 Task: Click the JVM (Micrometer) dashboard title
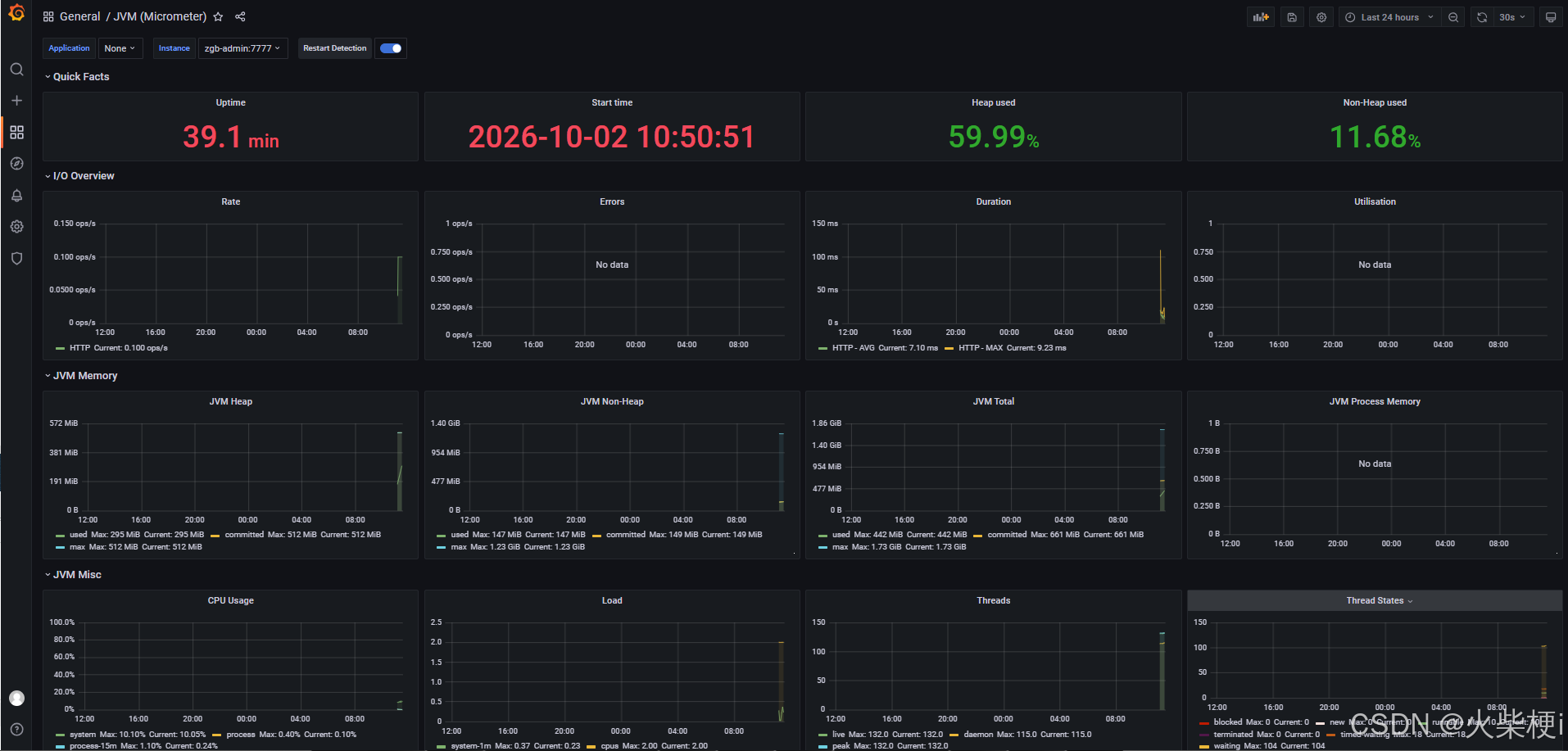[160, 16]
